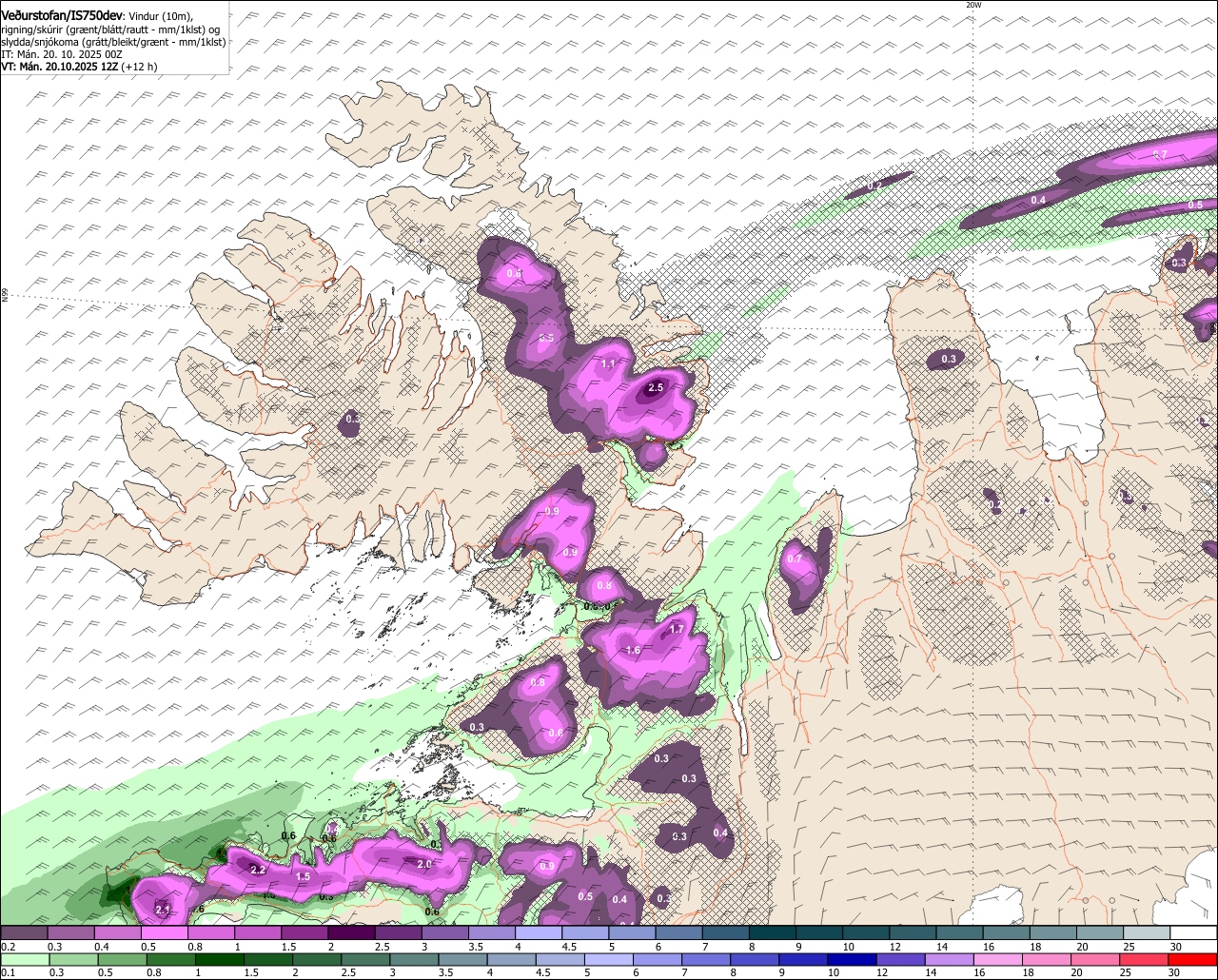The width and height of the screenshot is (1218, 980).
Task: Click the light green first swatch of bottom legend row
Action: (x=24, y=960)
